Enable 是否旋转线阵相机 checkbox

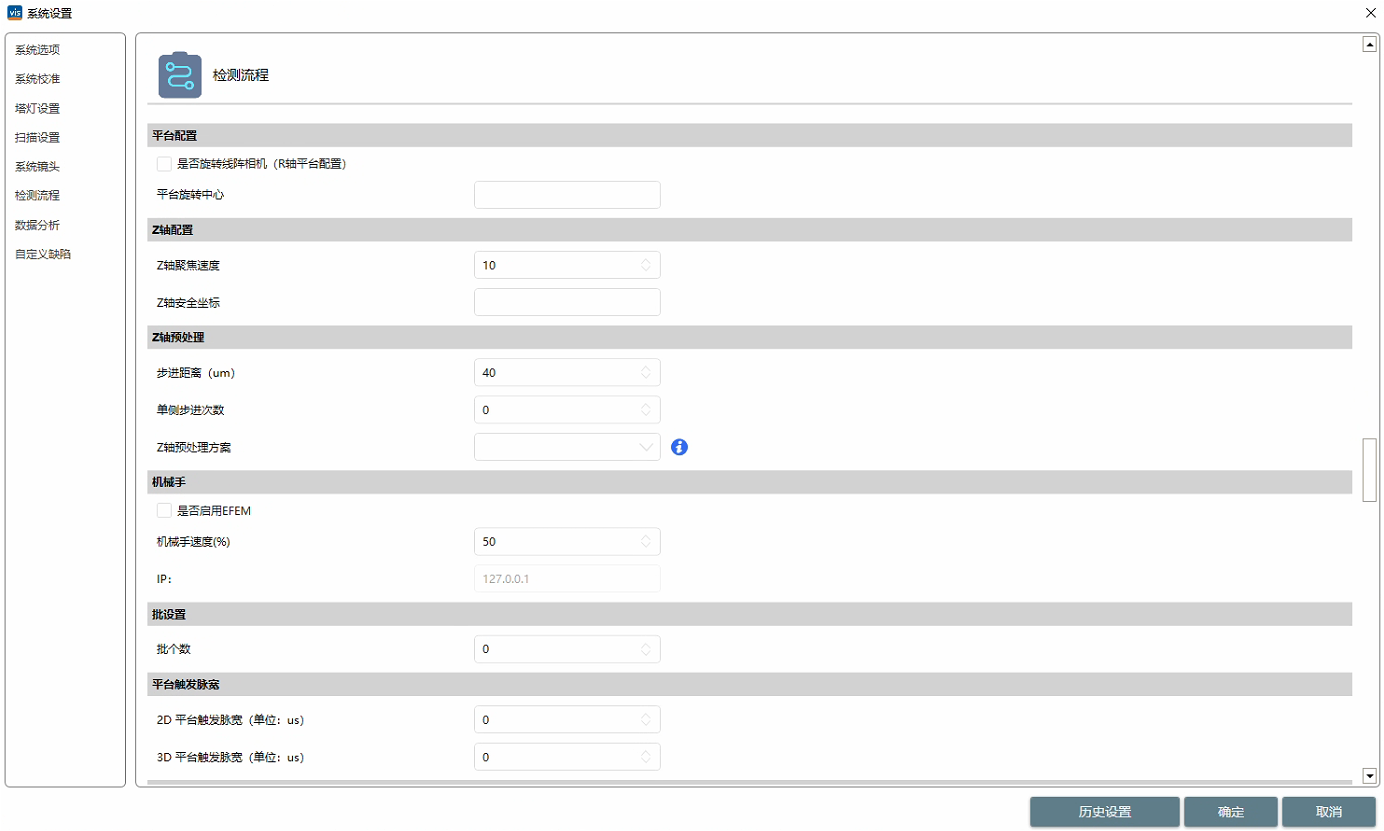coord(164,164)
